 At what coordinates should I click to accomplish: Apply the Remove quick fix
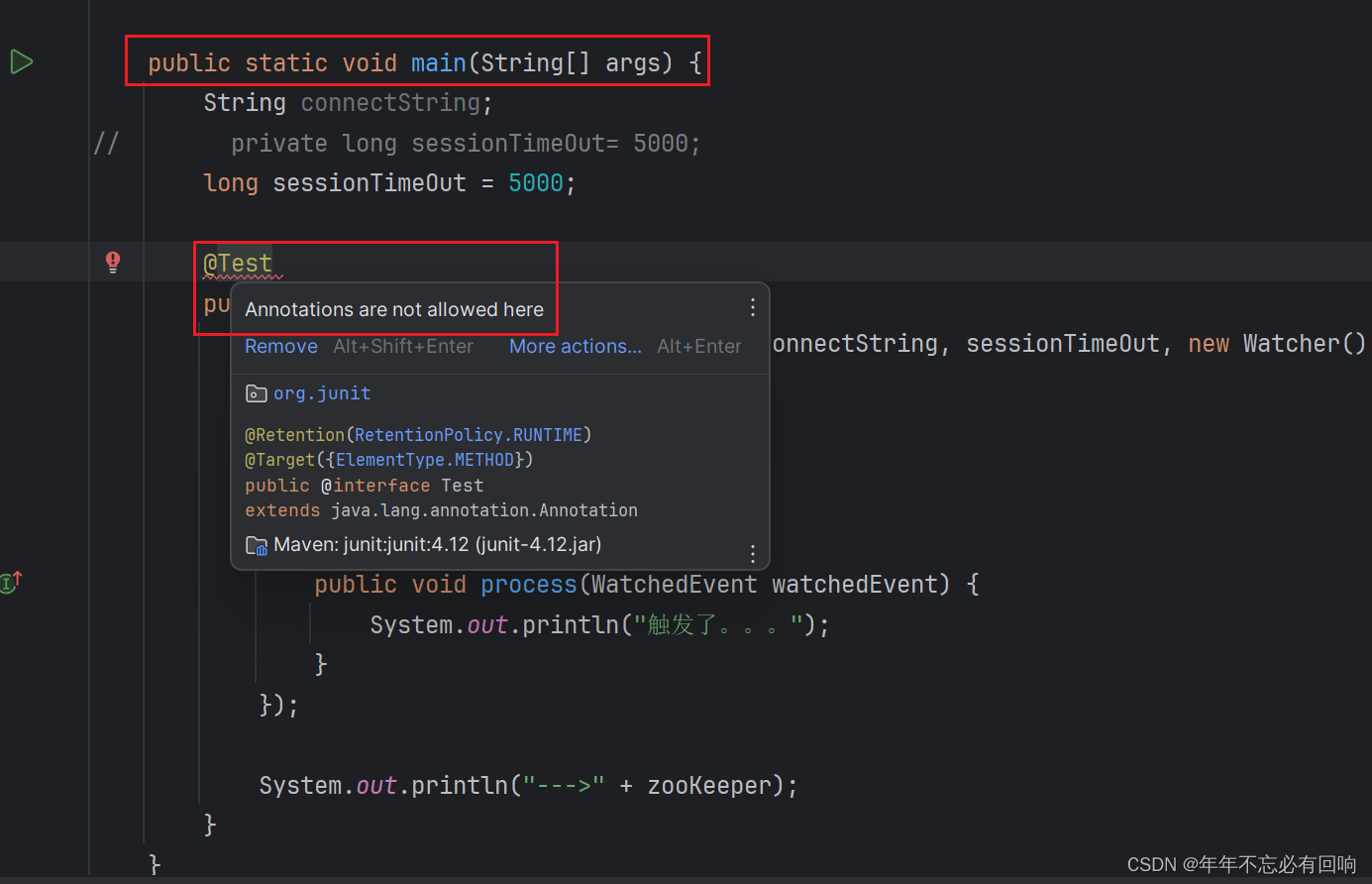pyautogui.click(x=281, y=346)
